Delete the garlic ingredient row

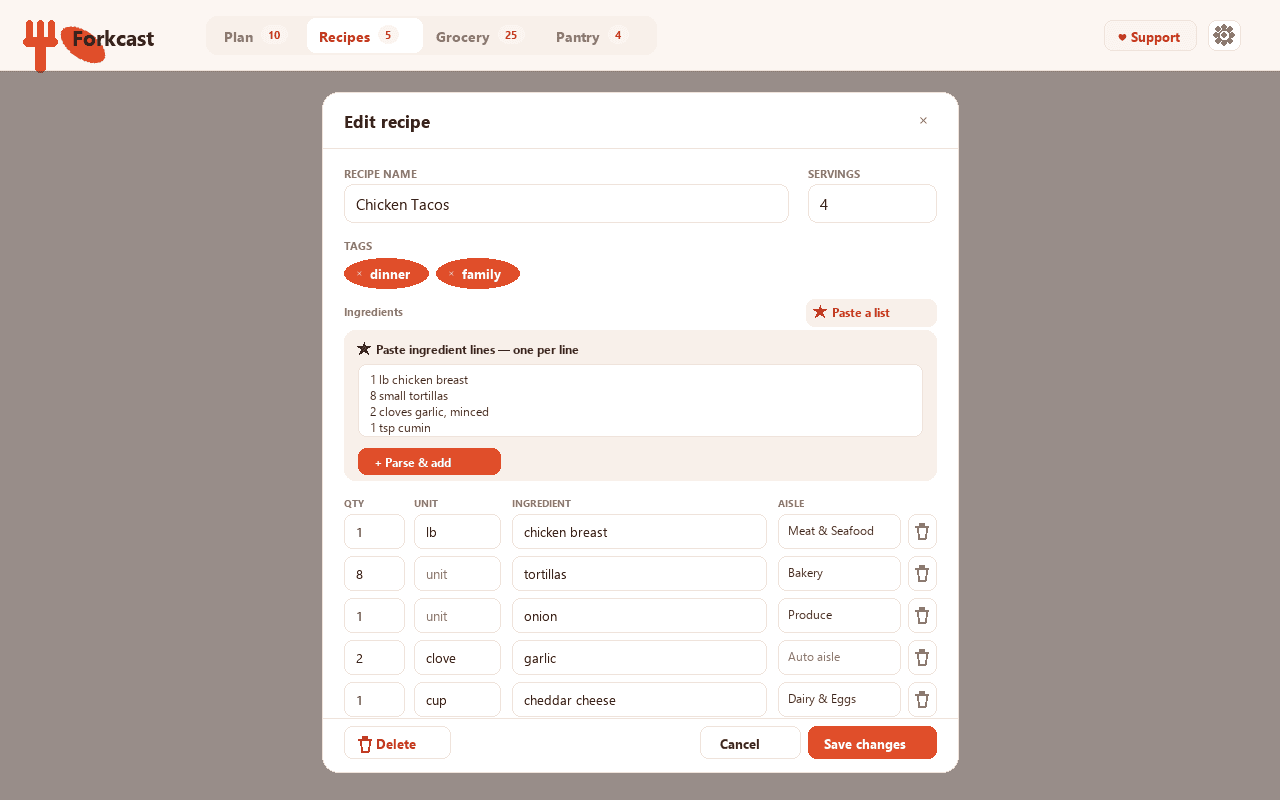click(922, 657)
